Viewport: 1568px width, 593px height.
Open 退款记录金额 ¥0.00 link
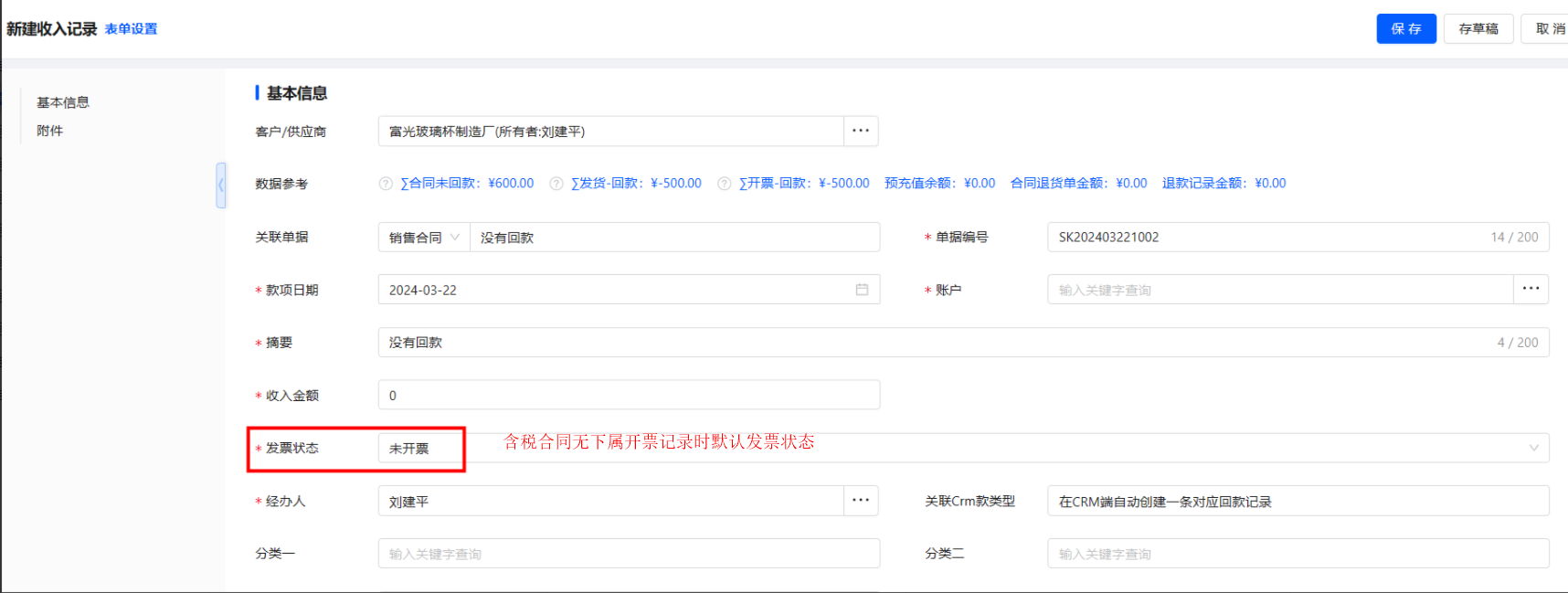[1224, 184]
